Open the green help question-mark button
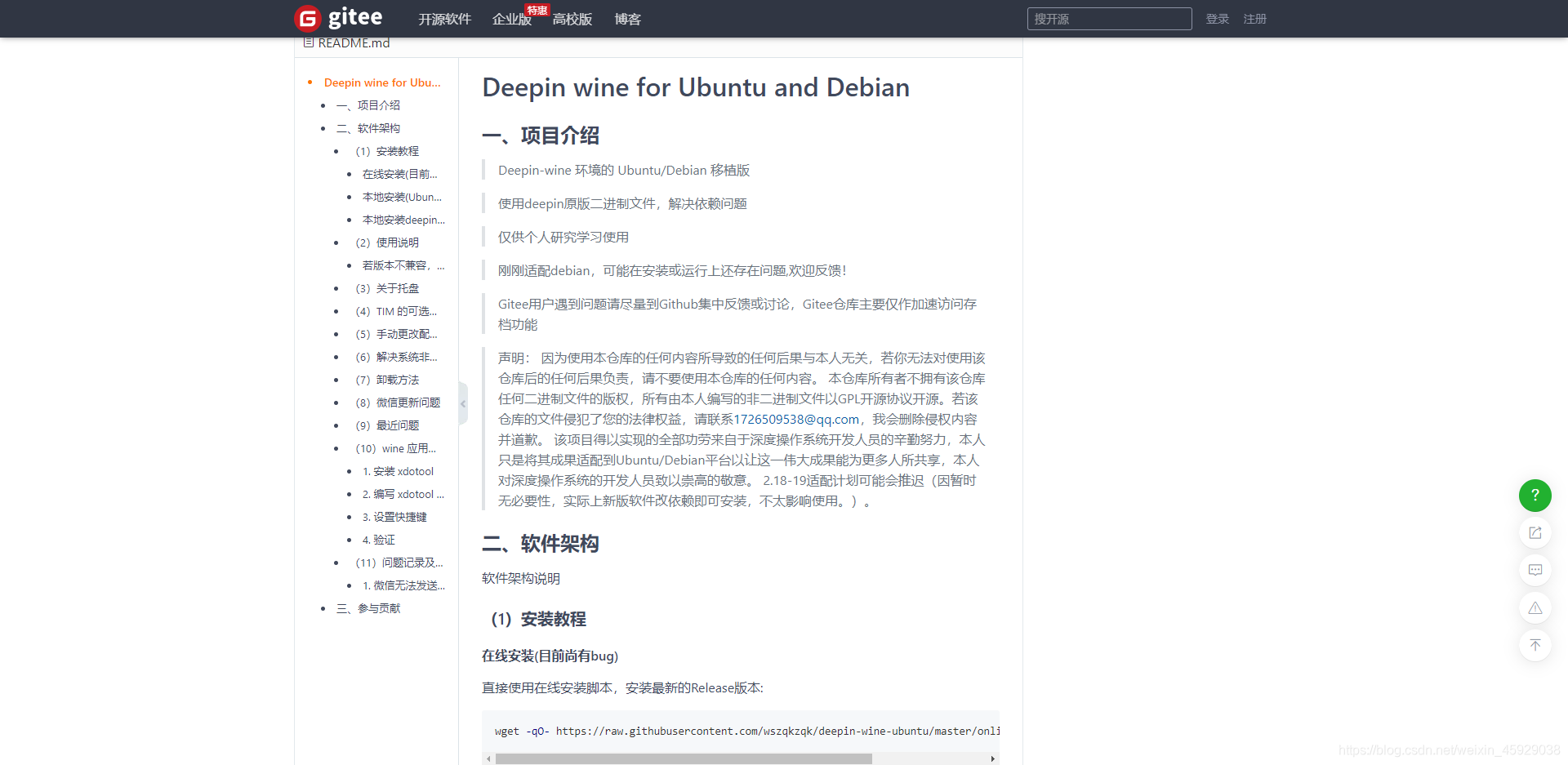This screenshot has height=765, width=1568. pyautogui.click(x=1535, y=495)
